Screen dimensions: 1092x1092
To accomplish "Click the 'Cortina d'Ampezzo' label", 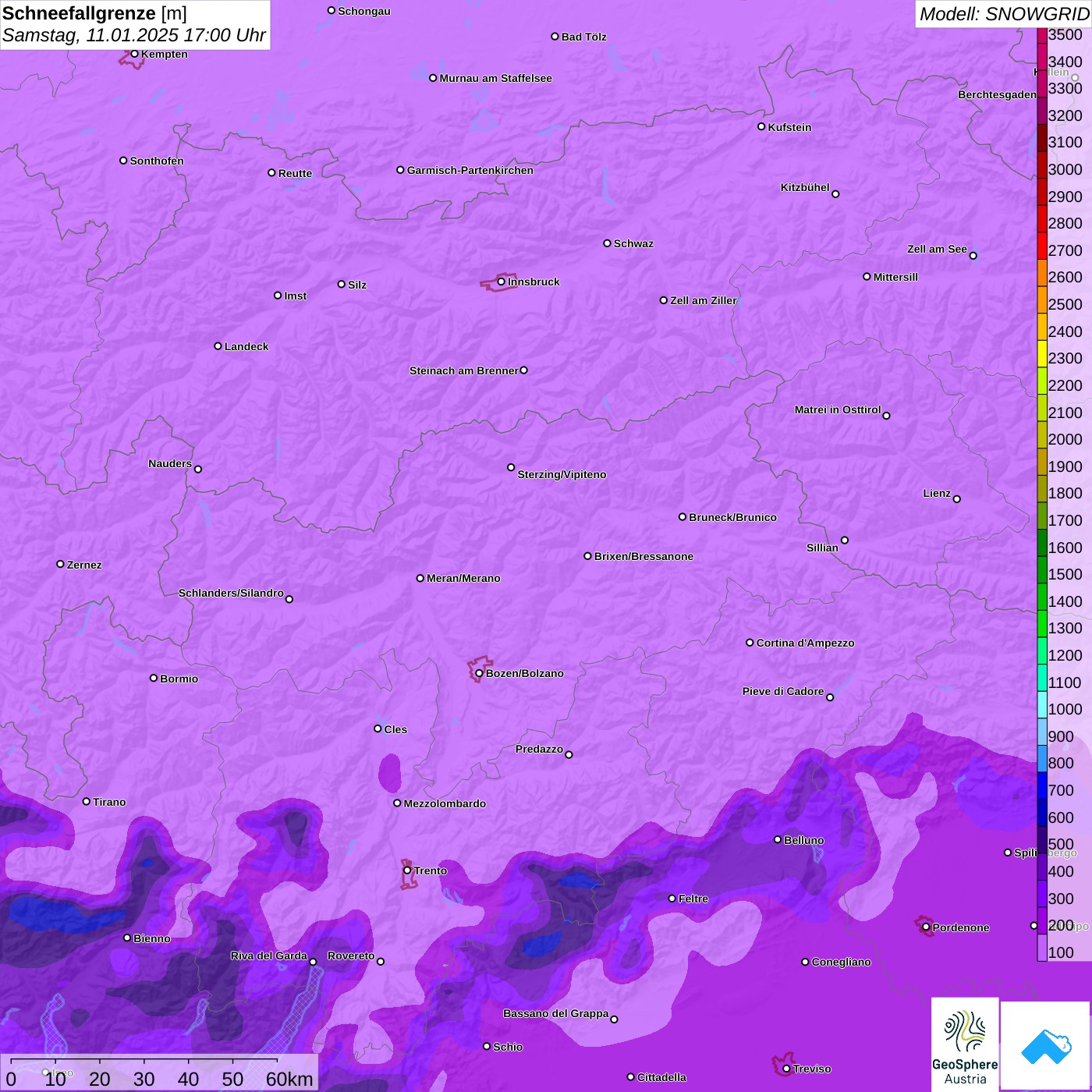I will coord(805,643).
